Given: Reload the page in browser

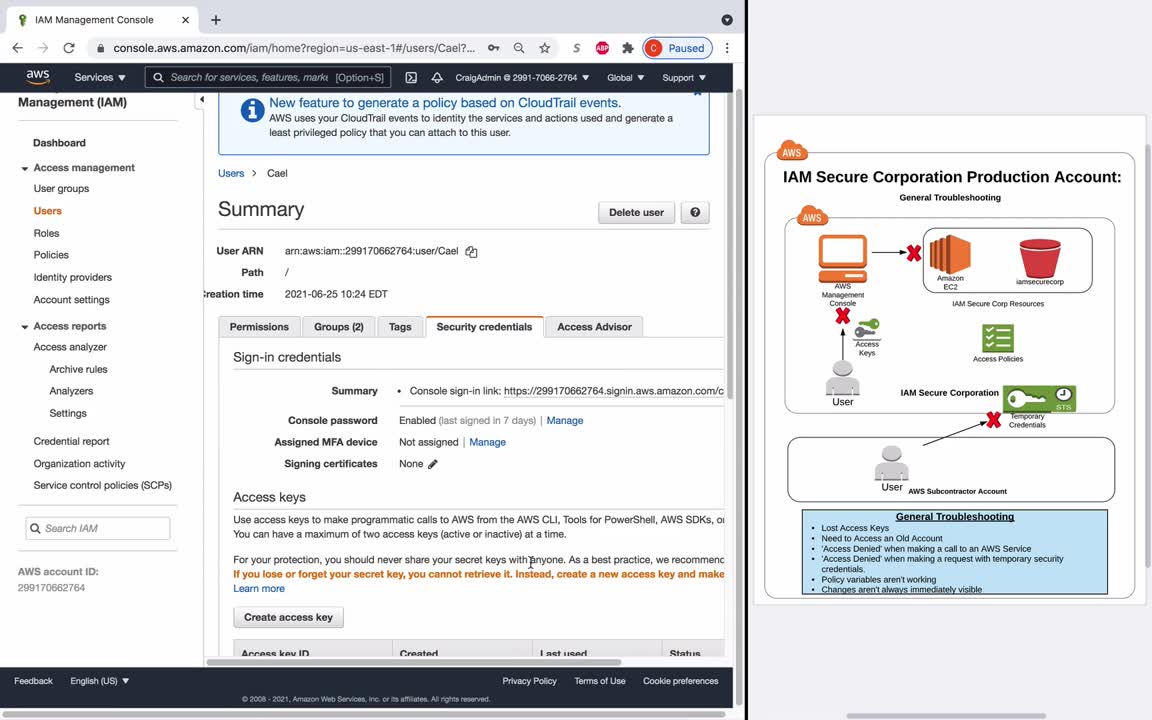Looking at the screenshot, I should pyautogui.click(x=69, y=48).
